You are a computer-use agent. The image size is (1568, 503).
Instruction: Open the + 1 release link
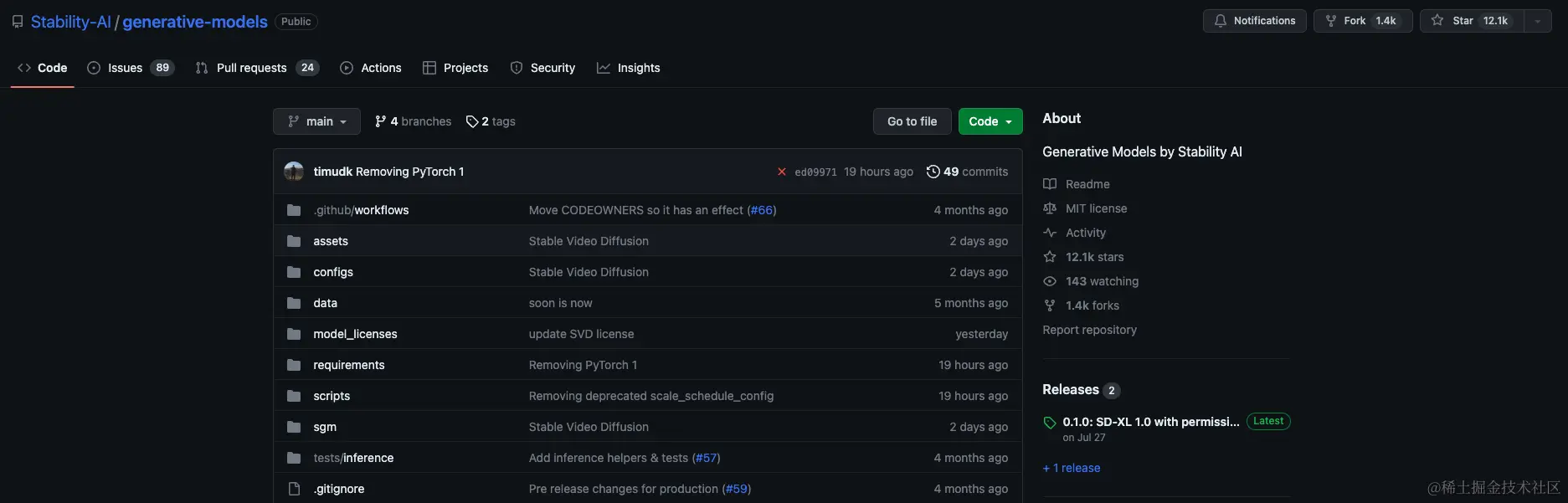[1072, 468]
